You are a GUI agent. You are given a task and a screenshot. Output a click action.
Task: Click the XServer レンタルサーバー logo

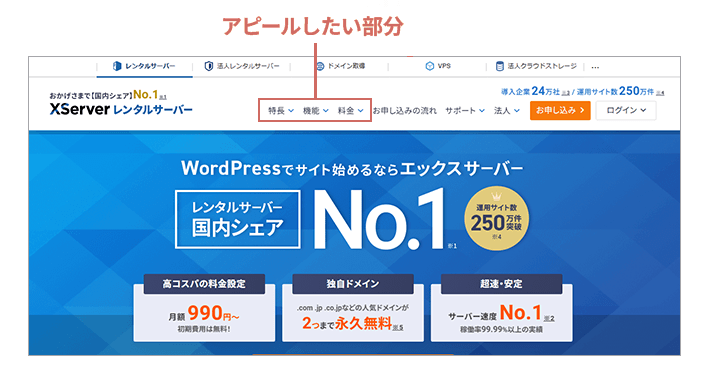coord(121,110)
